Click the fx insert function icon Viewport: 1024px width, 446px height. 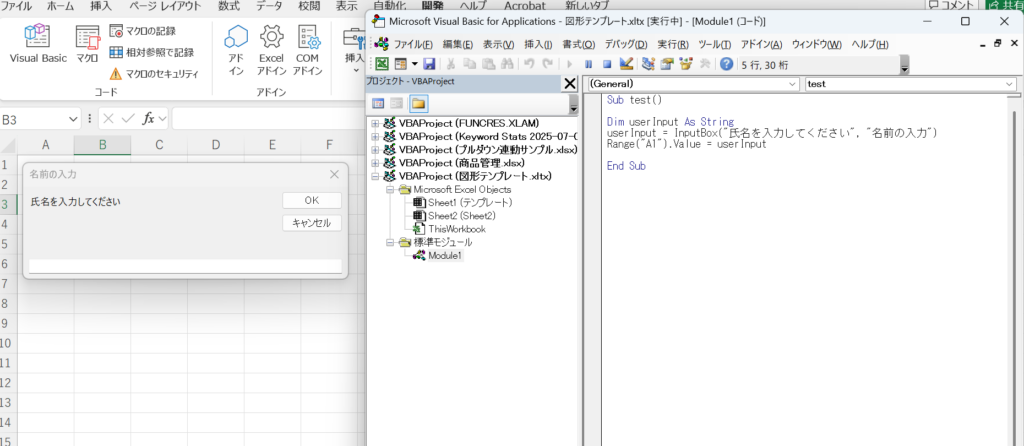pyautogui.click(x=149, y=119)
